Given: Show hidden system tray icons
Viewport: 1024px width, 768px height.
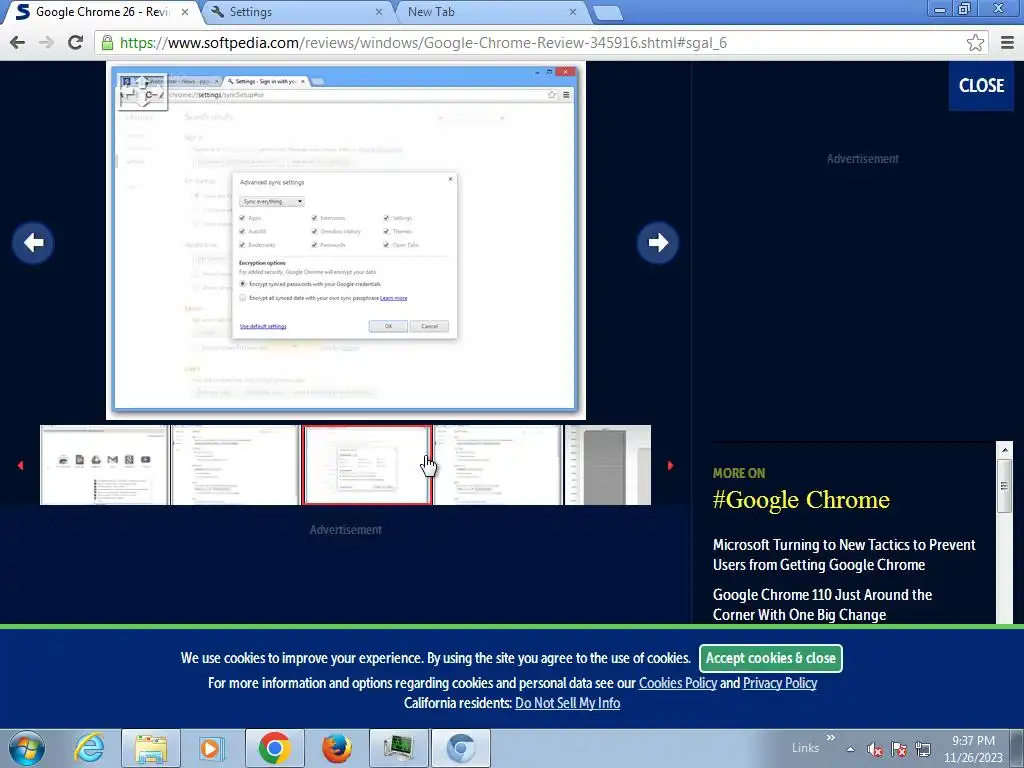Looking at the screenshot, I should point(850,749).
